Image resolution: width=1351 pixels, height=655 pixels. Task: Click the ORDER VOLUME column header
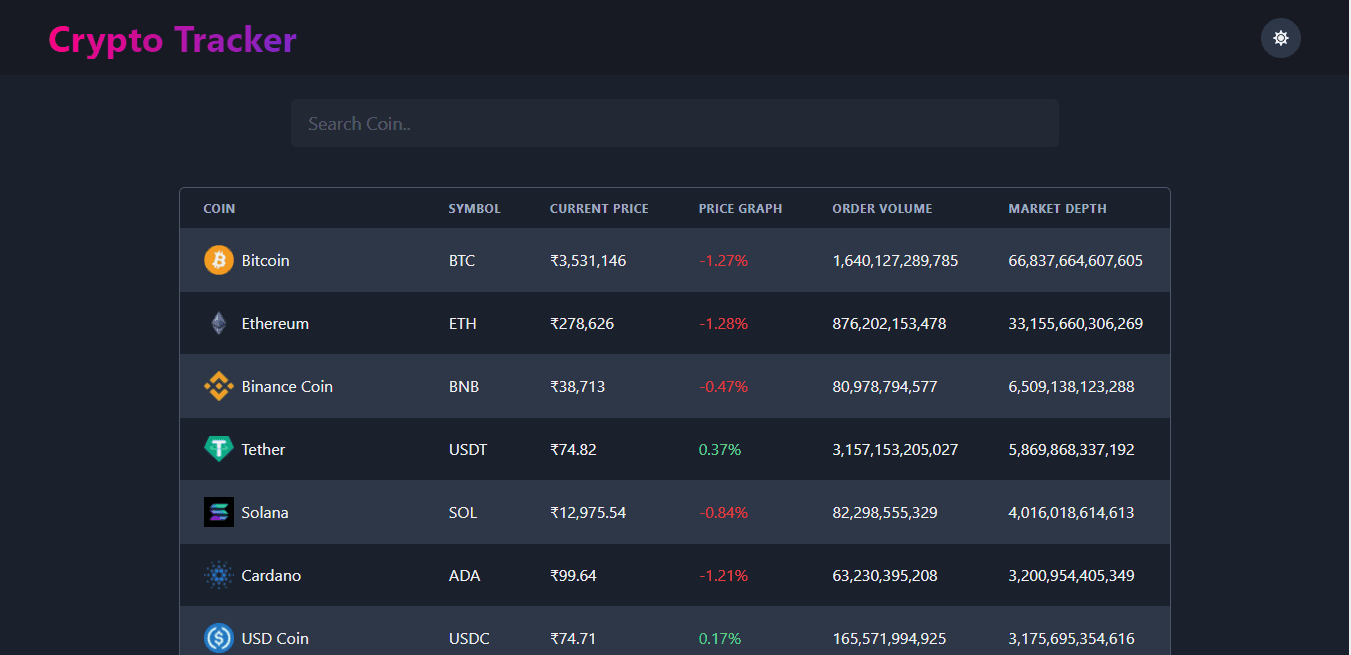point(882,209)
